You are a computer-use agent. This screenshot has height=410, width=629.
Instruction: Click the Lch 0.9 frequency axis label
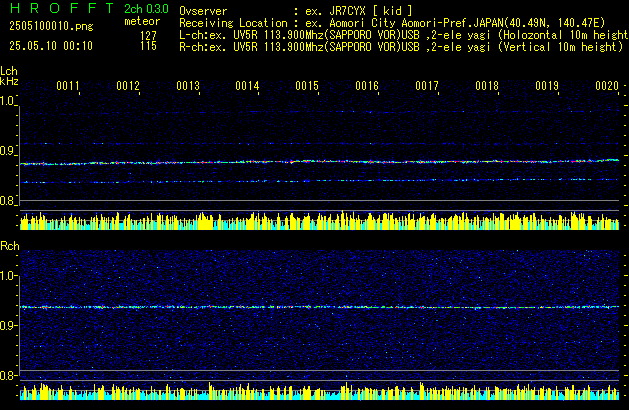[x=7, y=151]
